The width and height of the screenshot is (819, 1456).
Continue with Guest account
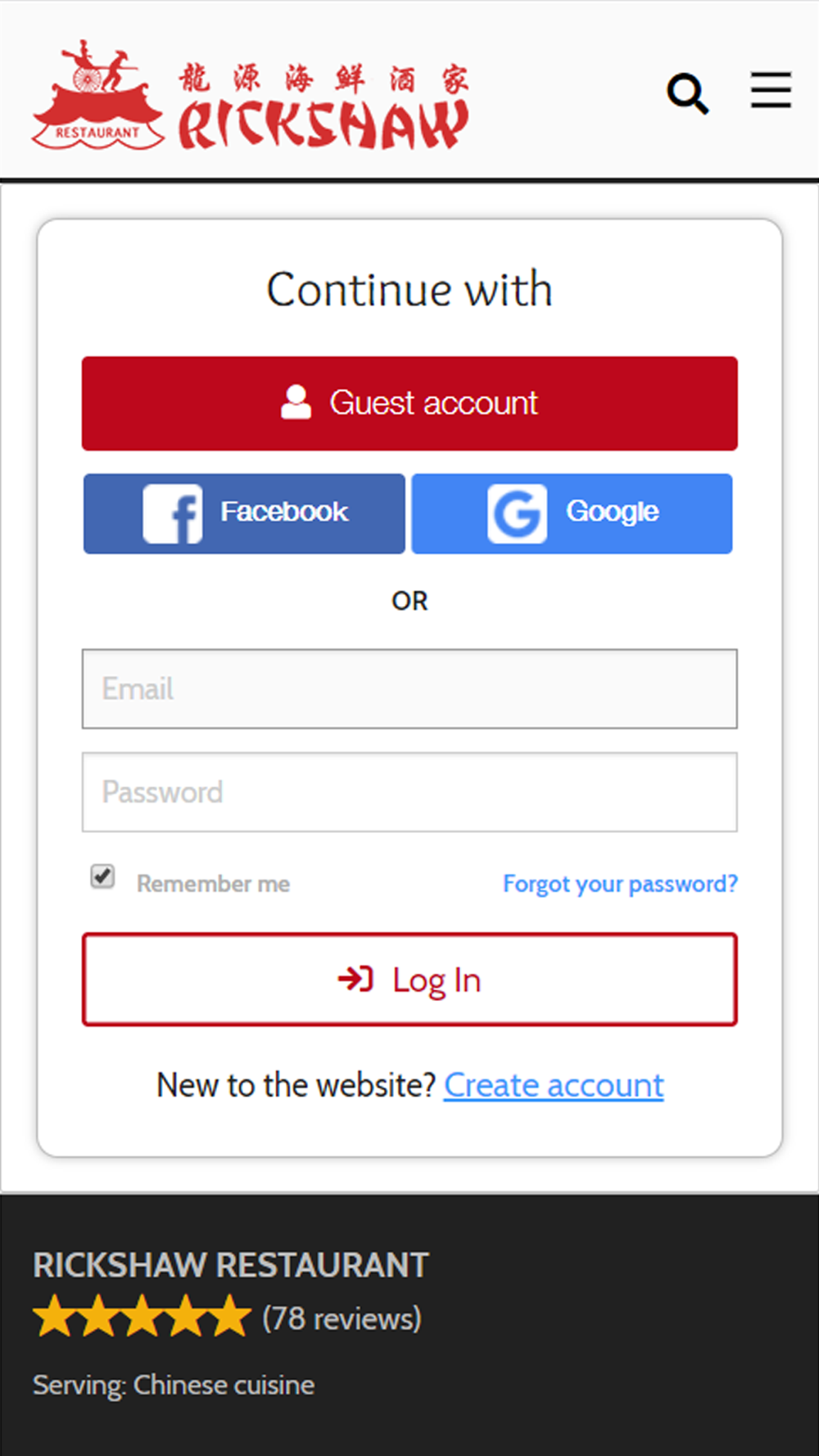point(409,403)
